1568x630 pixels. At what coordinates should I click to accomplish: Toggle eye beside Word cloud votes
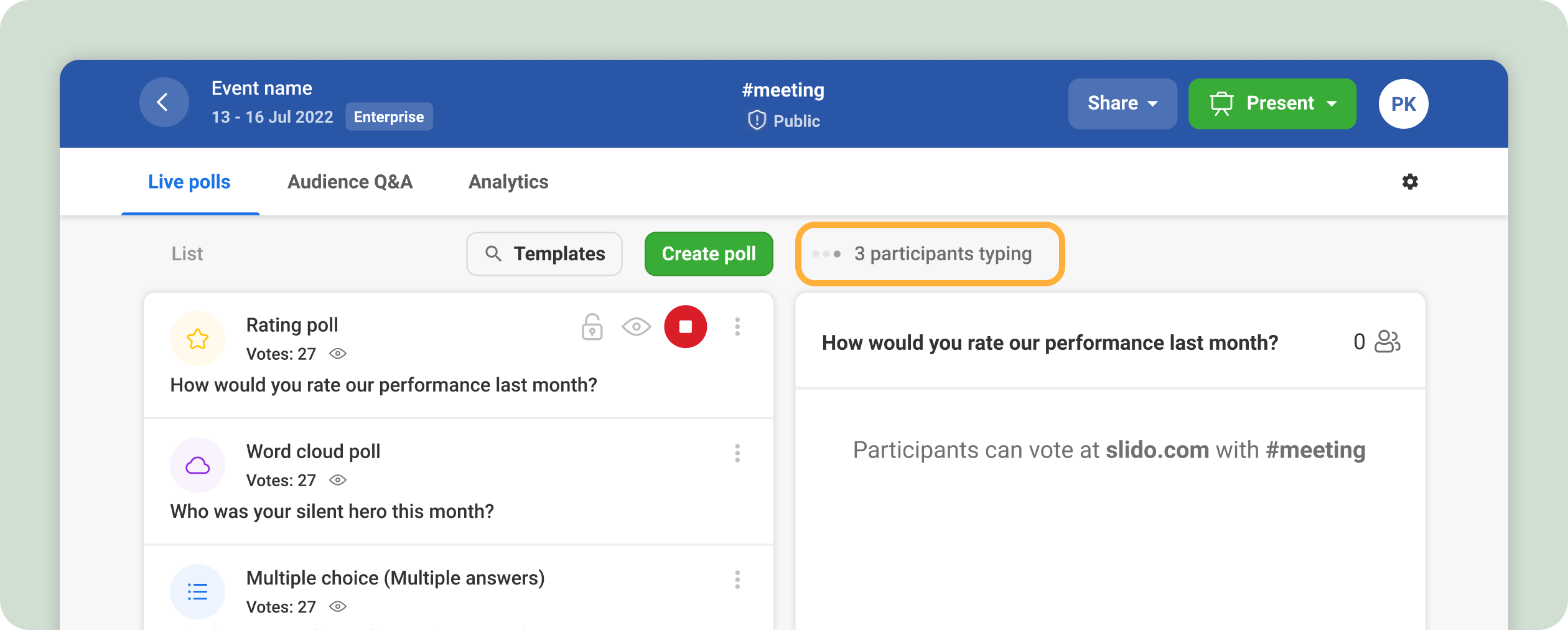point(338,480)
